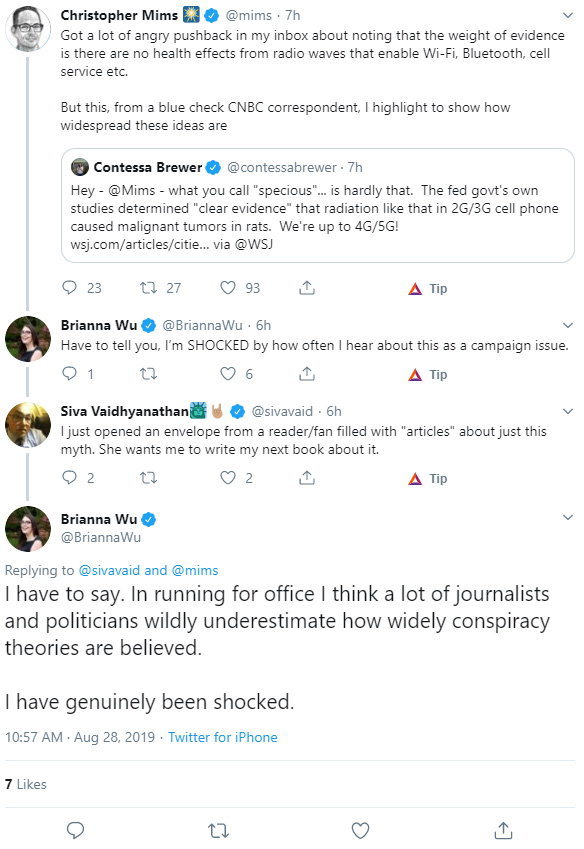584x849 pixels.
Task: Open chevron menu on Brianna Wu's 6h reply
Action: 568,325
